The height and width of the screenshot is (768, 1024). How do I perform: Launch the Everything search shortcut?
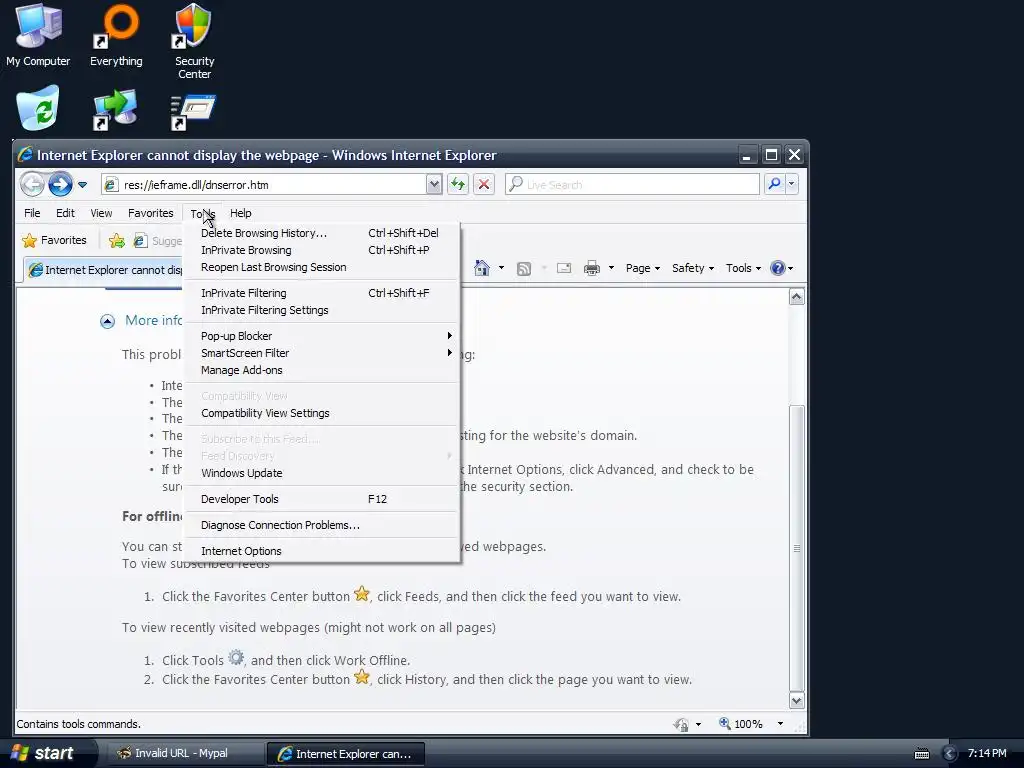116,36
